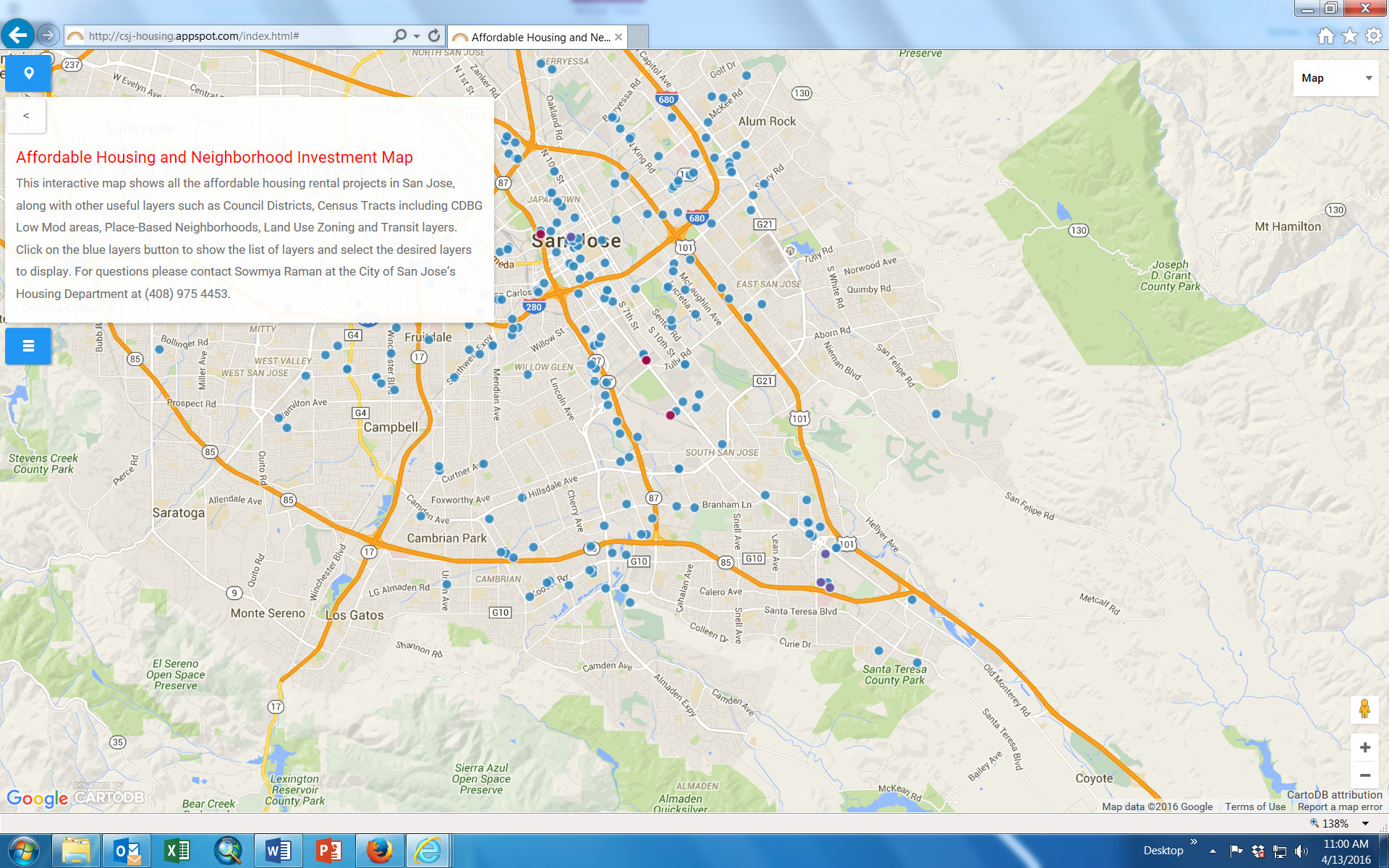Zoom in on the map
This screenshot has width=1389, height=868.
click(1364, 747)
